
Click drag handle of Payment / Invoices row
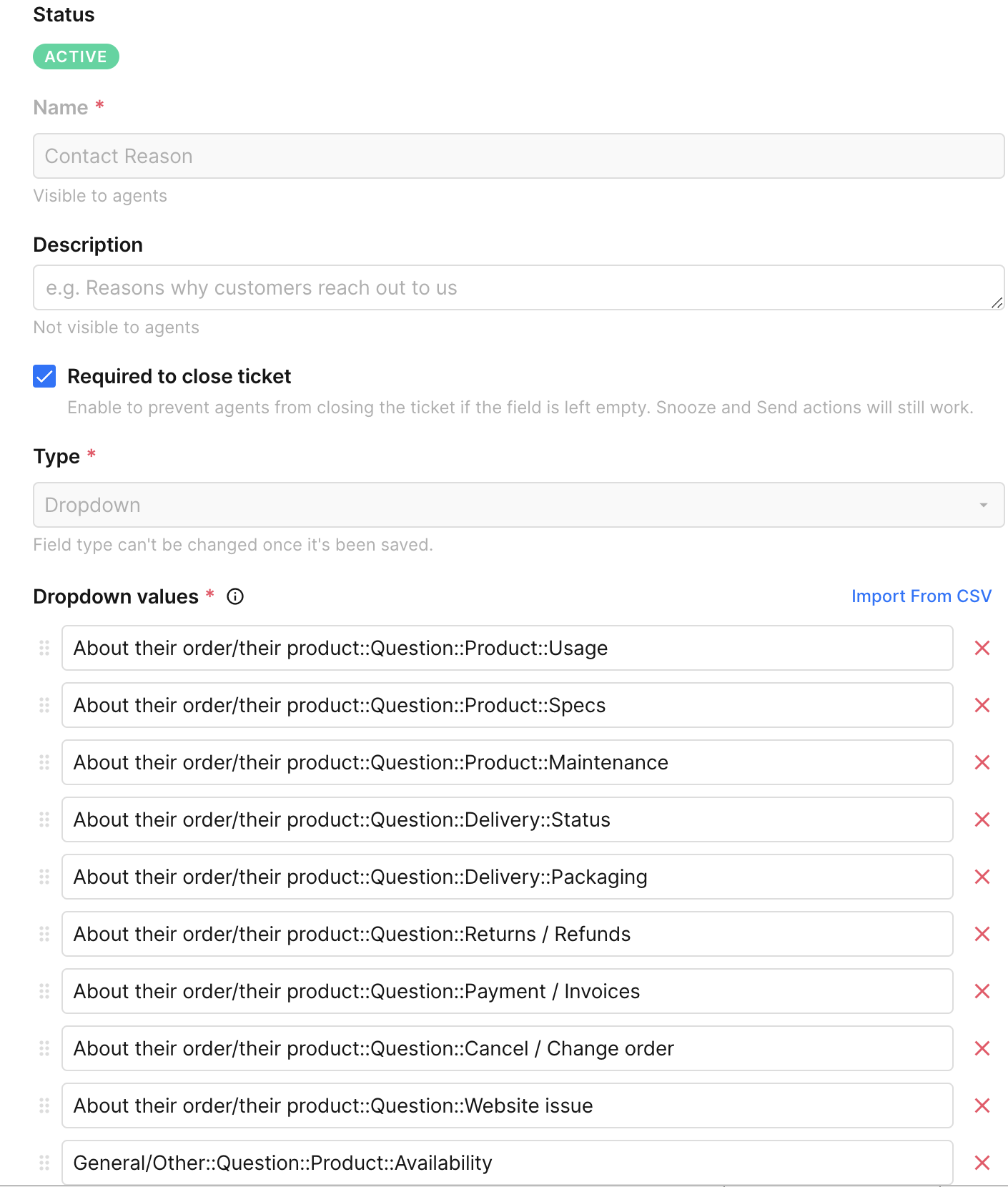click(44, 991)
